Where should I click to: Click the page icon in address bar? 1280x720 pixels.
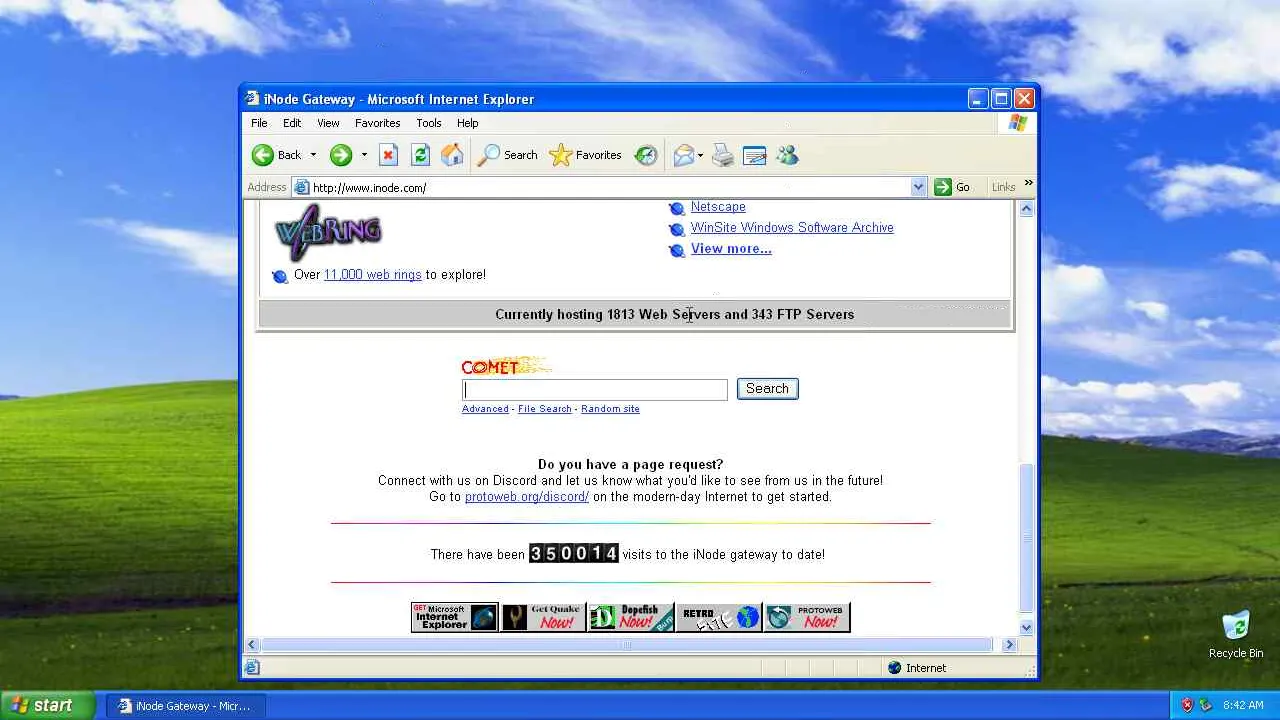point(301,187)
